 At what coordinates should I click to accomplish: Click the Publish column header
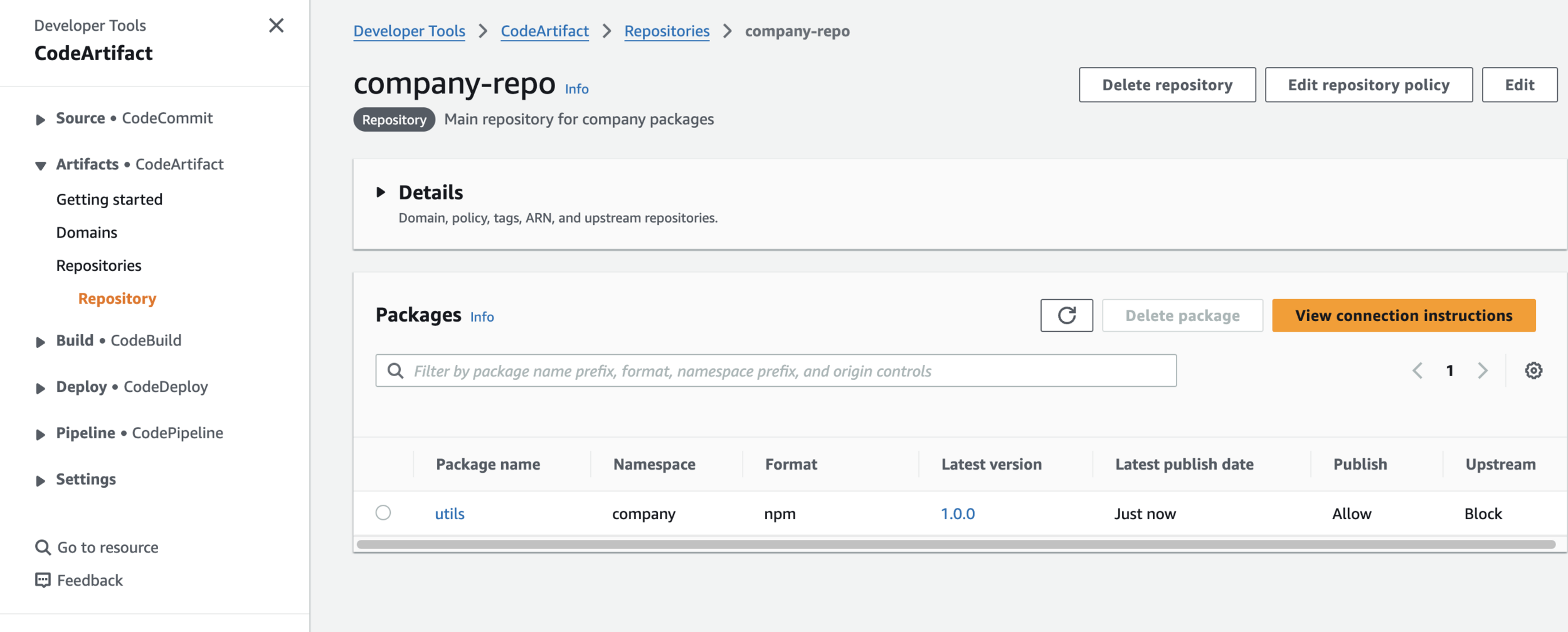pyautogui.click(x=1360, y=465)
